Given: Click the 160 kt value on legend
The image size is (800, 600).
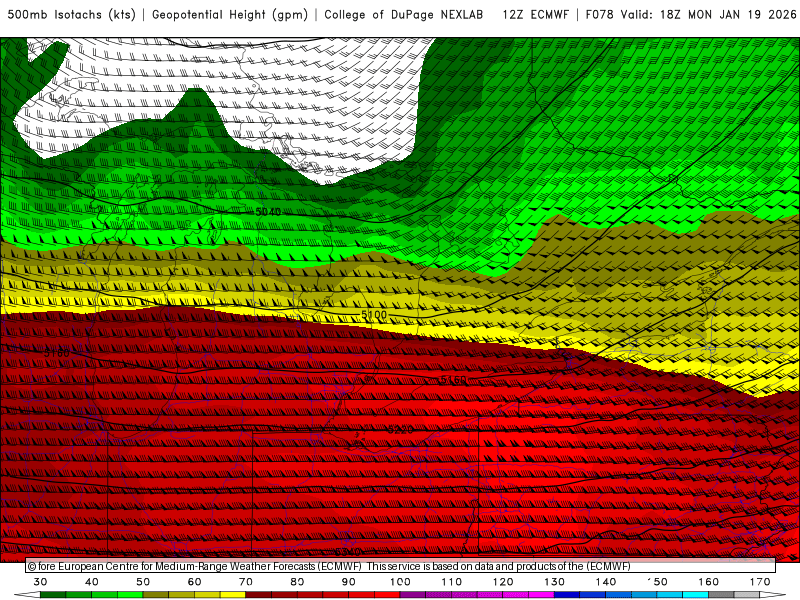Looking at the screenshot, I should pyautogui.click(x=709, y=582).
